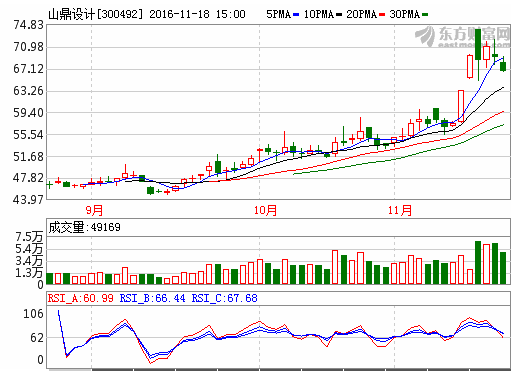Screen dimensions: 512x371
Task: Click the RSI_C:67.68 indicator label
Action: pos(224,298)
